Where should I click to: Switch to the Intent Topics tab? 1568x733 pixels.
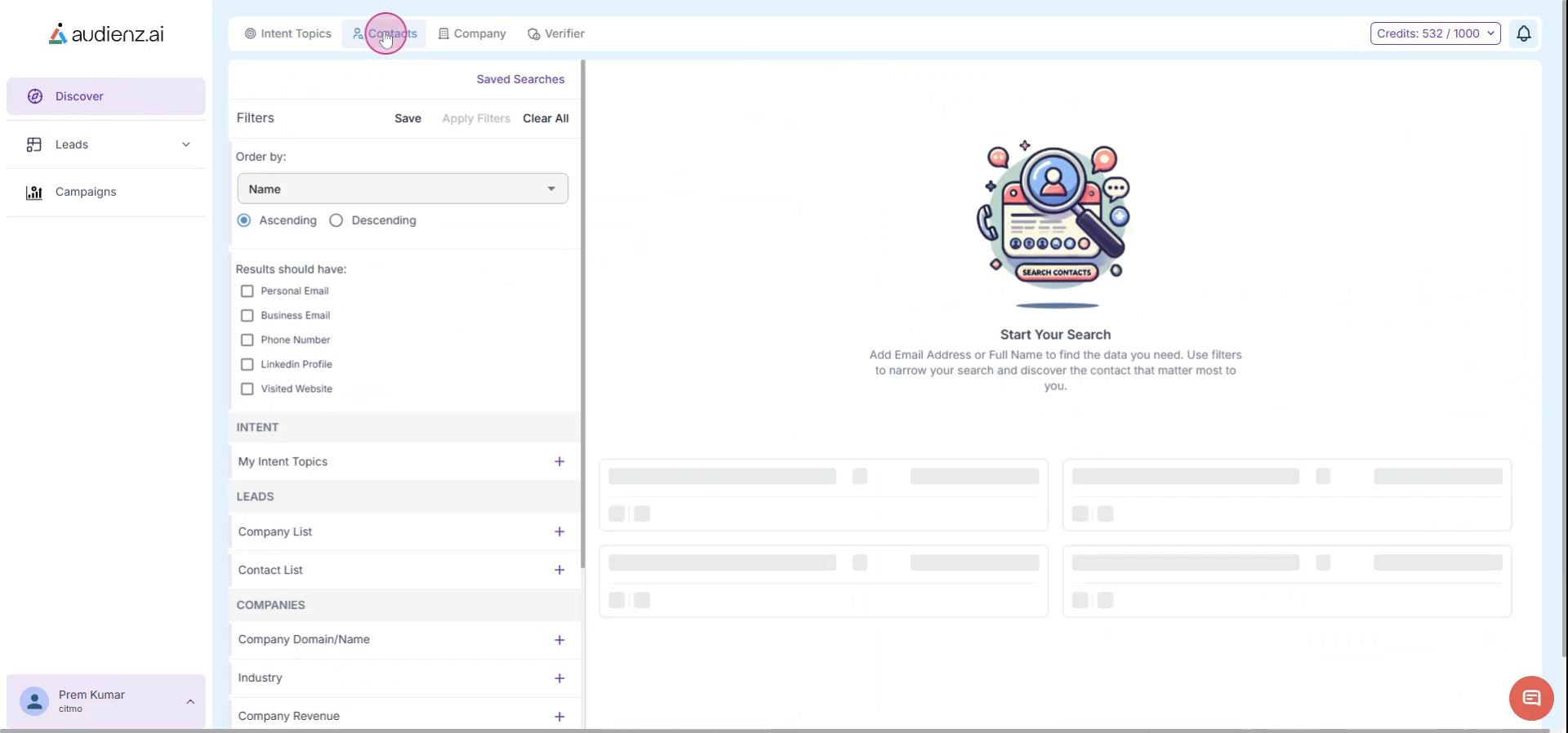(288, 33)
